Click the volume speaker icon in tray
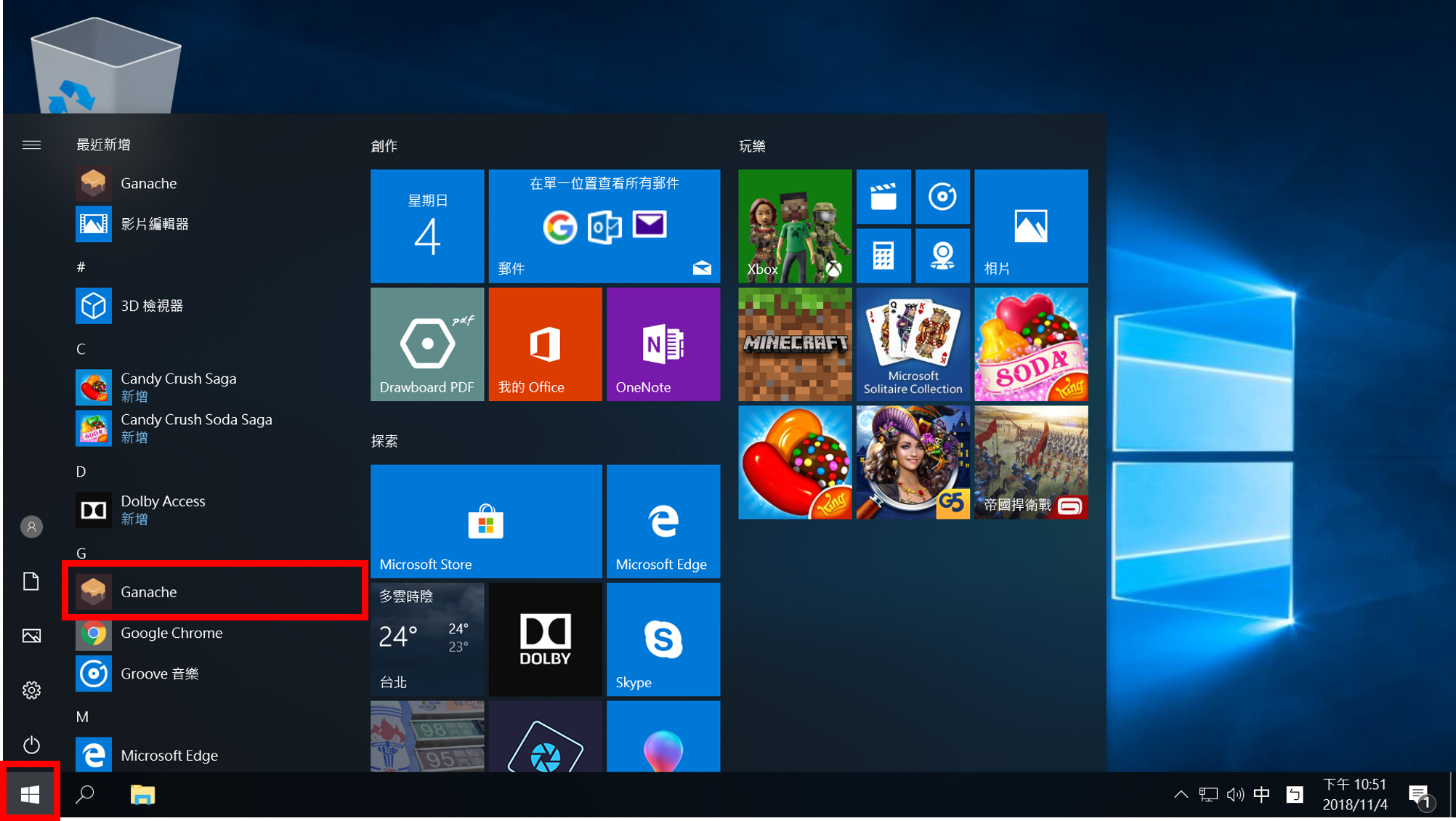Viewport: 1456px width, 821px height. pyautogui.click(x=1234, y=795)
